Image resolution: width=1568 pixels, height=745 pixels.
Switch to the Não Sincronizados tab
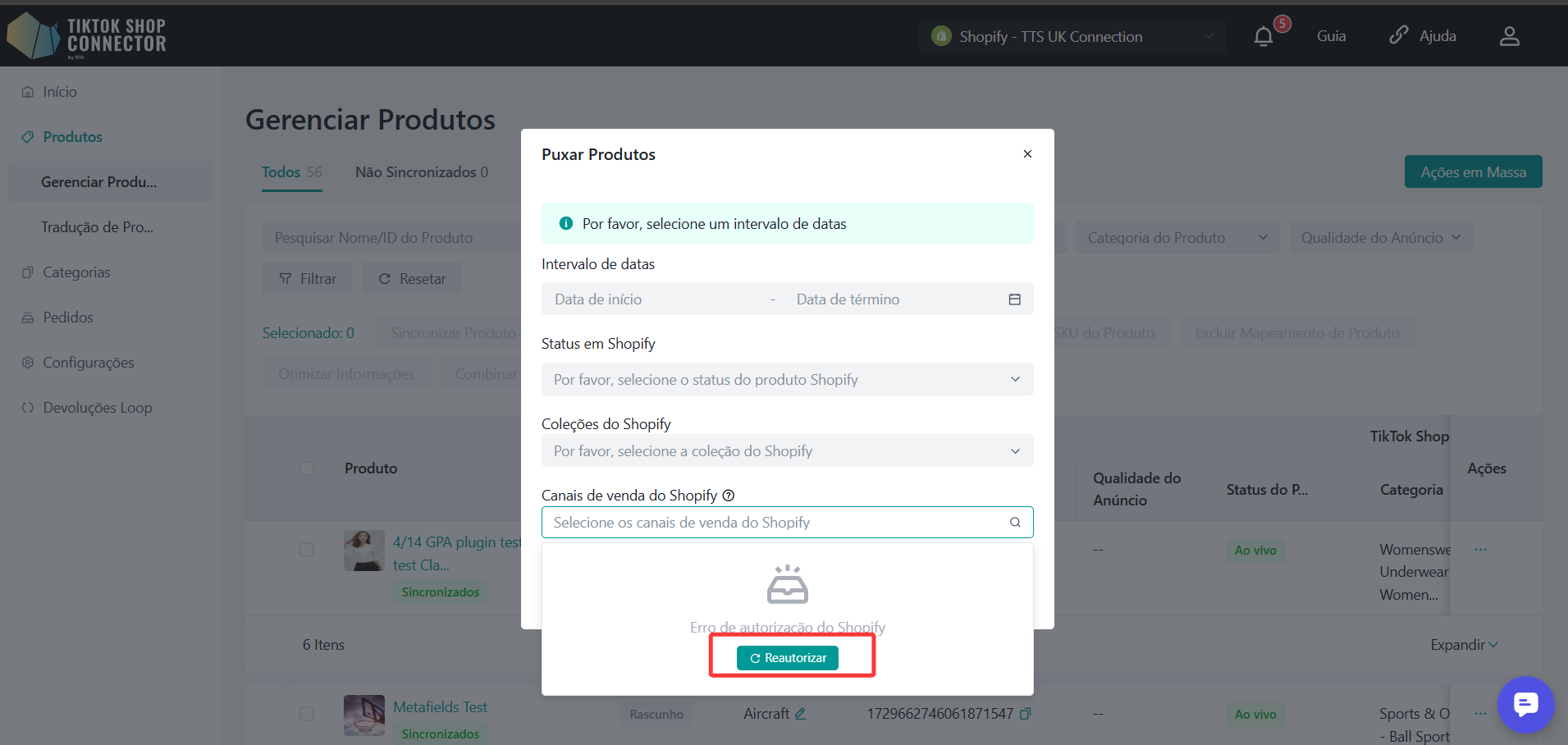(421, 172)
